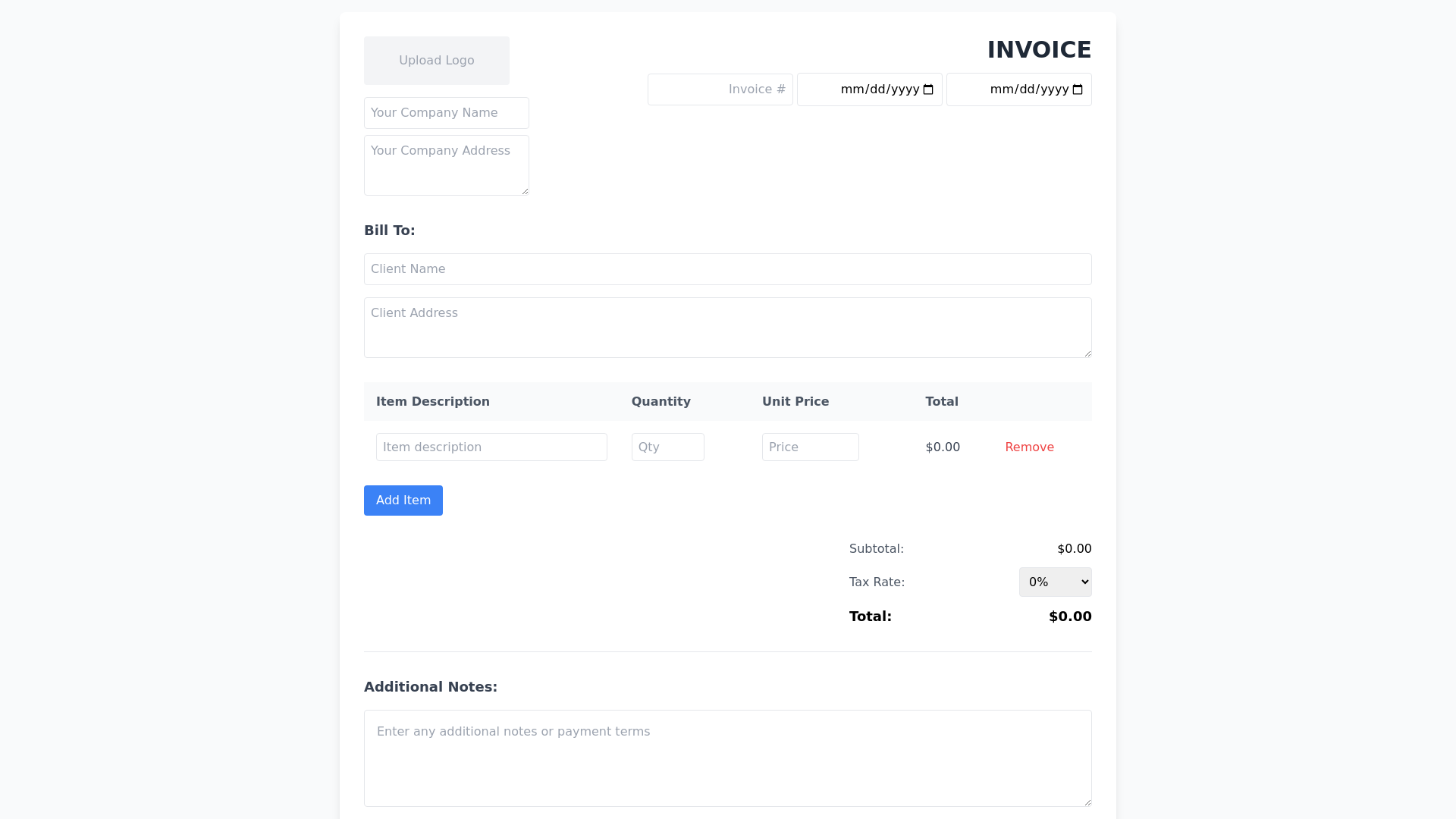Click the Additional Notes: heading
The width and height of the screenshot is (1456, 819).
[x=431, y=687]
